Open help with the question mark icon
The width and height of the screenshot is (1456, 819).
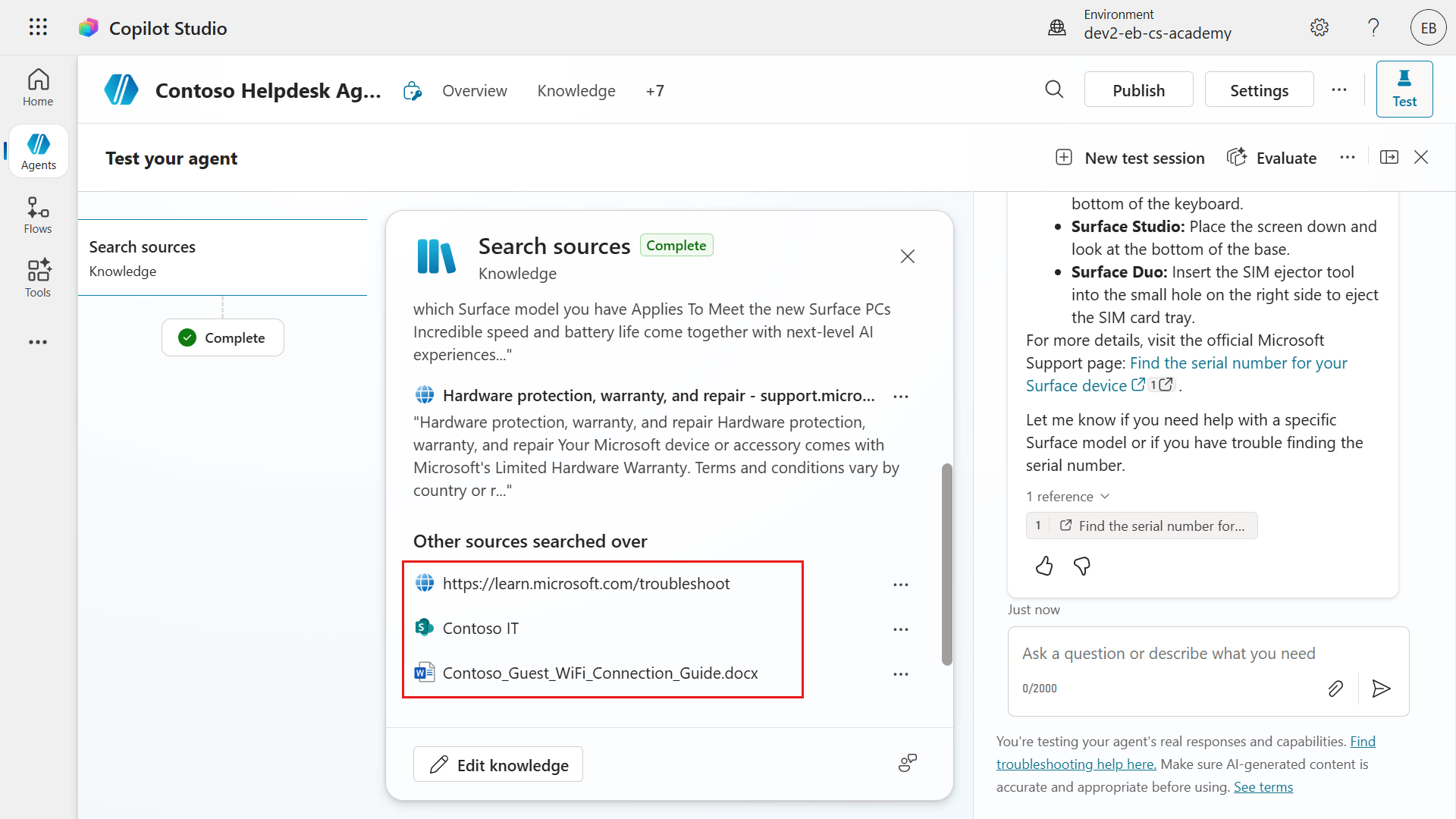pos(1373,27)
